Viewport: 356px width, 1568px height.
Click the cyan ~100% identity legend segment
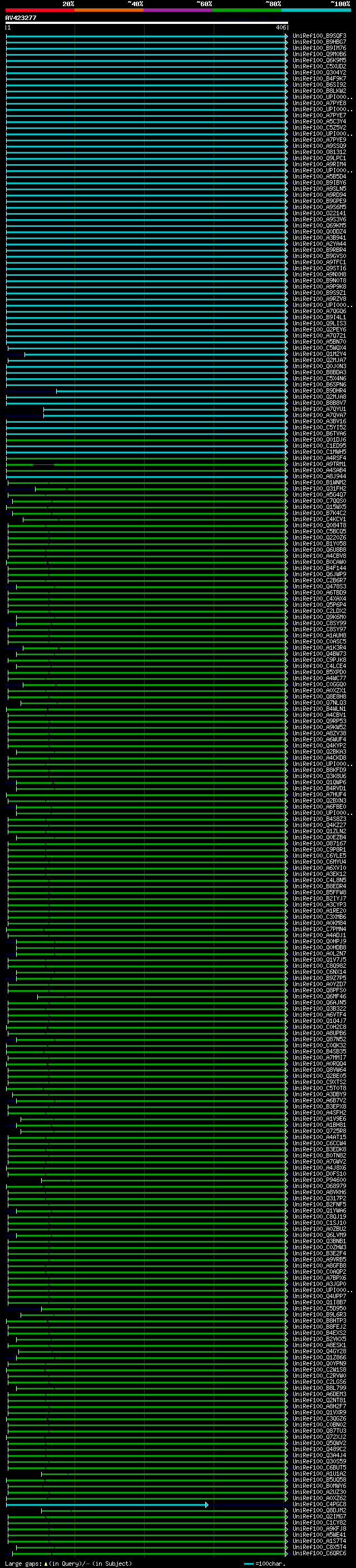(x=317, y=10)
